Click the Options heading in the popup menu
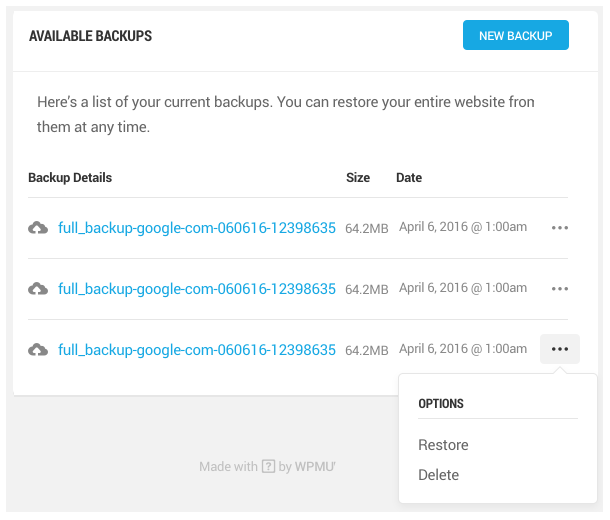 tap(441, 404)
